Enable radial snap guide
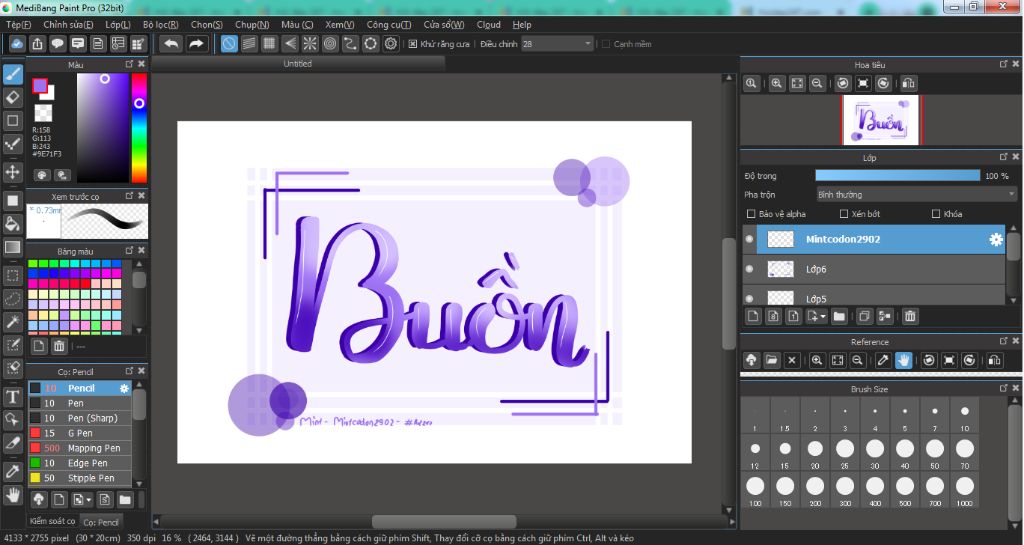Screen dimensions: 1024x545 coord(310,44)
